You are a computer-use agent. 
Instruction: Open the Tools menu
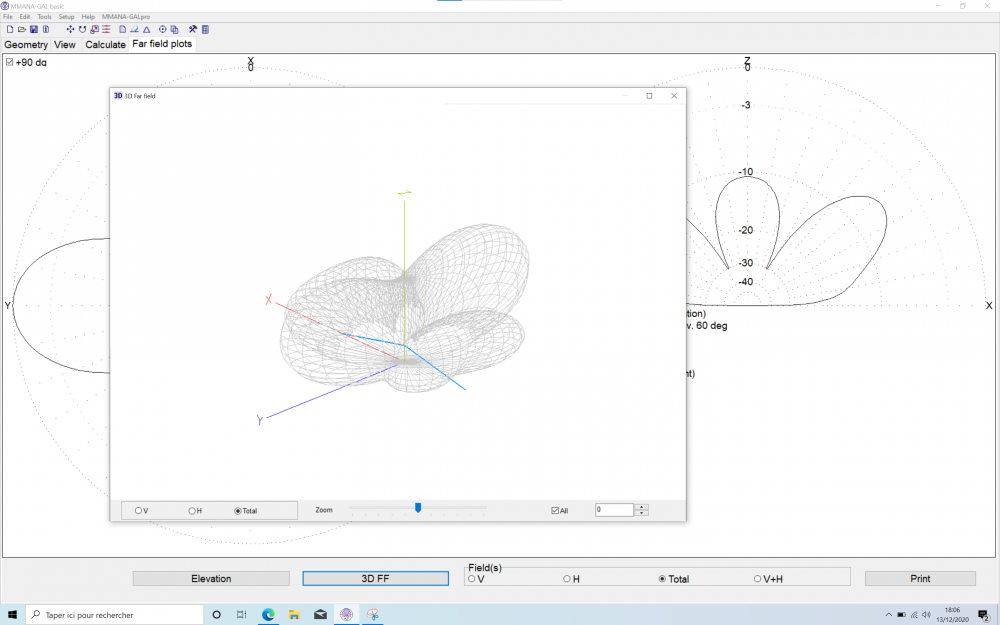[44, 17]
